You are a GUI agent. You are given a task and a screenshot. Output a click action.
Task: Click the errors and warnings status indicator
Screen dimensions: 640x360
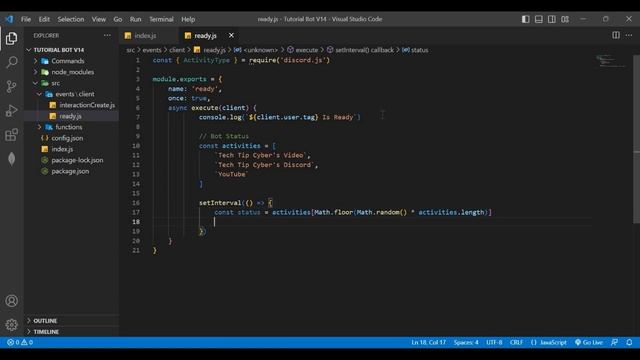point(20,342)
